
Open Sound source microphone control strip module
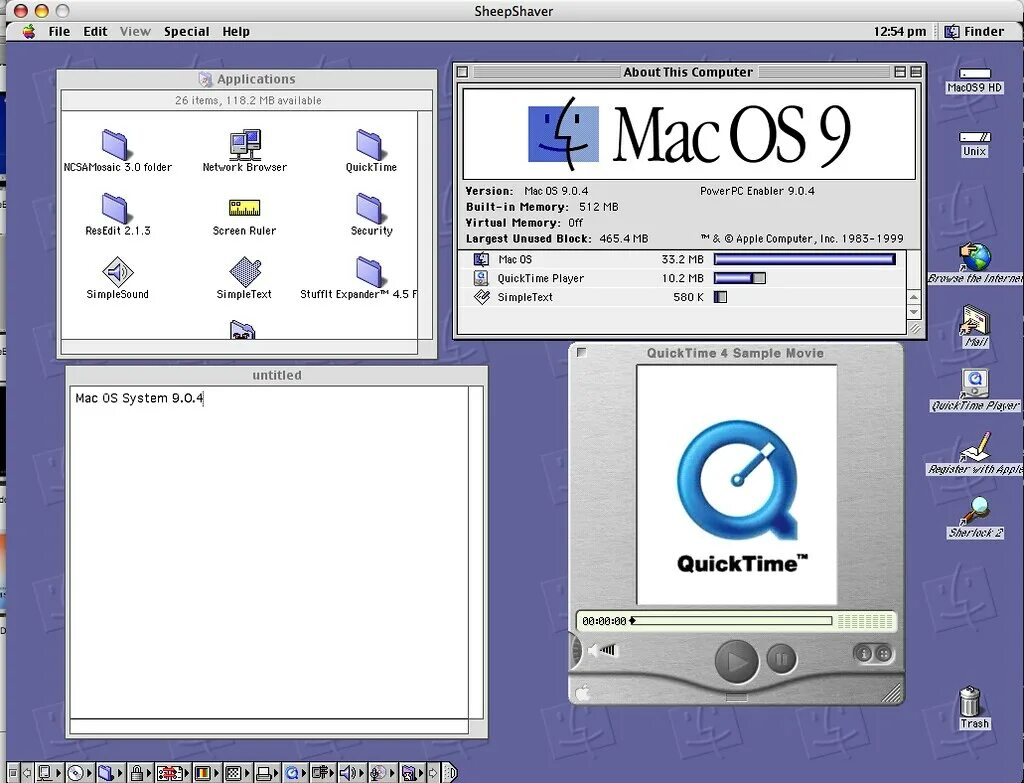[383, 773]
